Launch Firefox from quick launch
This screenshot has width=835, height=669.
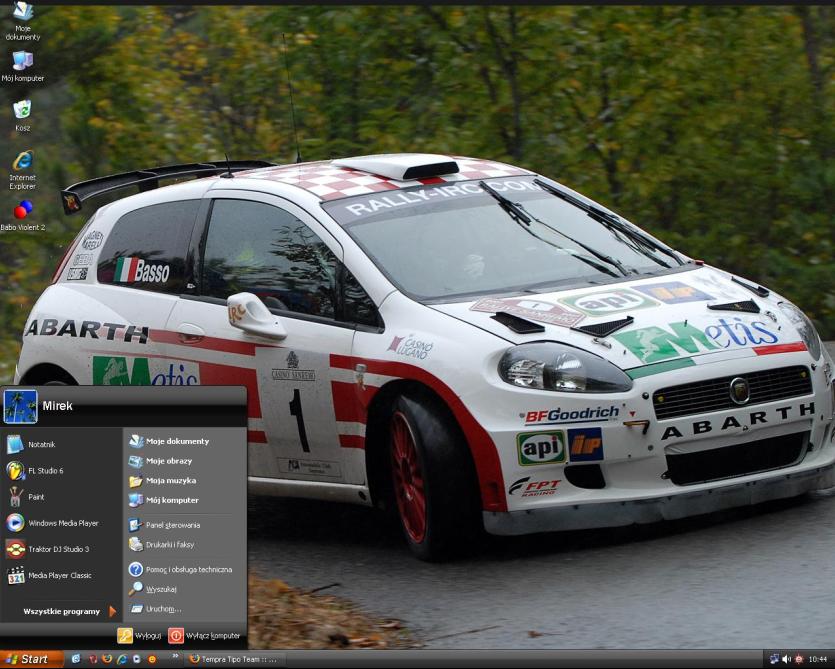coord(107,659)
